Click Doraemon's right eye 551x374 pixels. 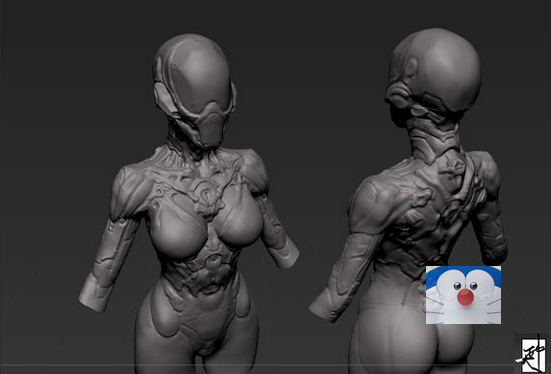473,285
